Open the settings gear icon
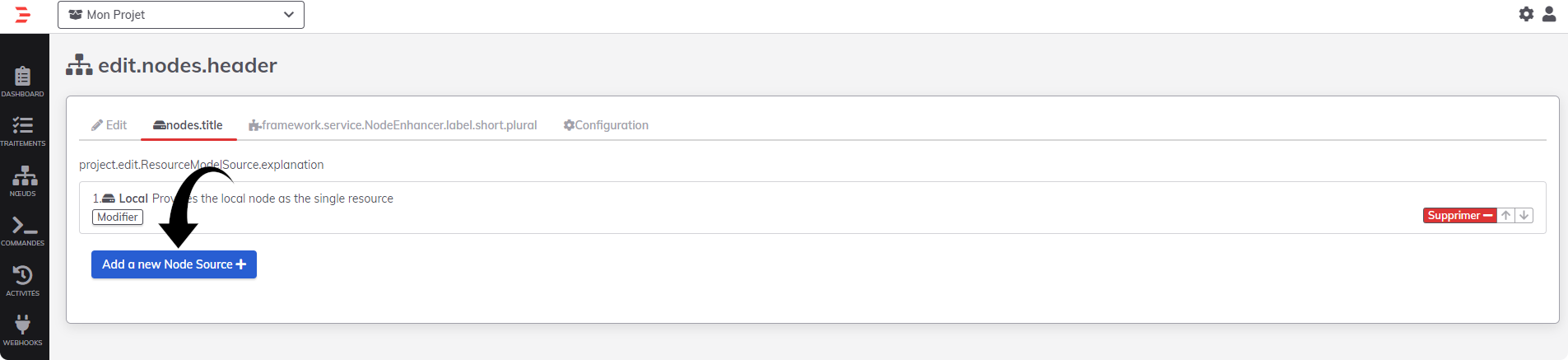Image resolution: width=1568 pixels, height=360 pixels. (1526, 14)
